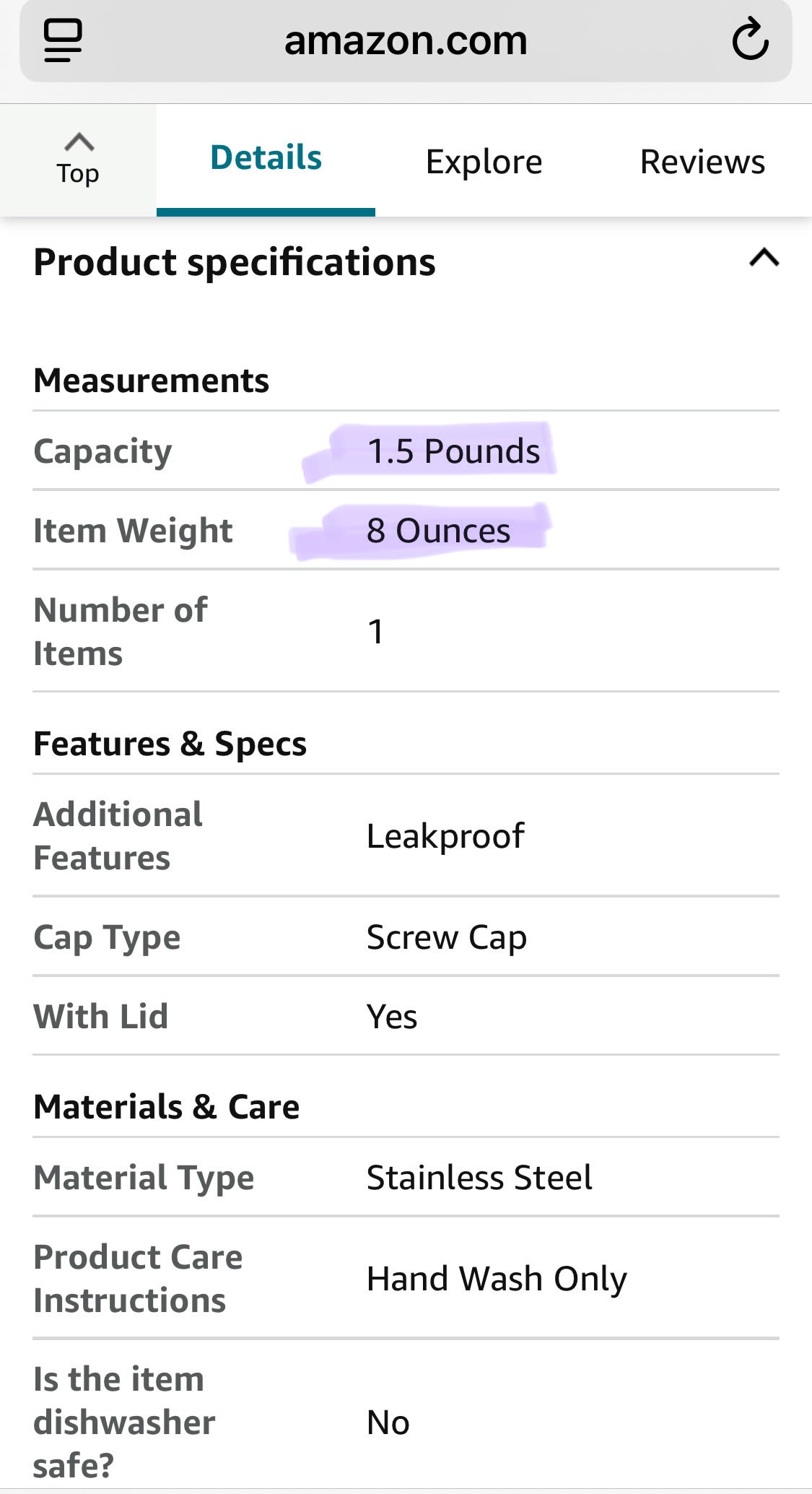The width and height of the screenshot is (812, 1494).
Task: Select the highlighted 8 Ounces weight value
Action: [x=438, y=531]
